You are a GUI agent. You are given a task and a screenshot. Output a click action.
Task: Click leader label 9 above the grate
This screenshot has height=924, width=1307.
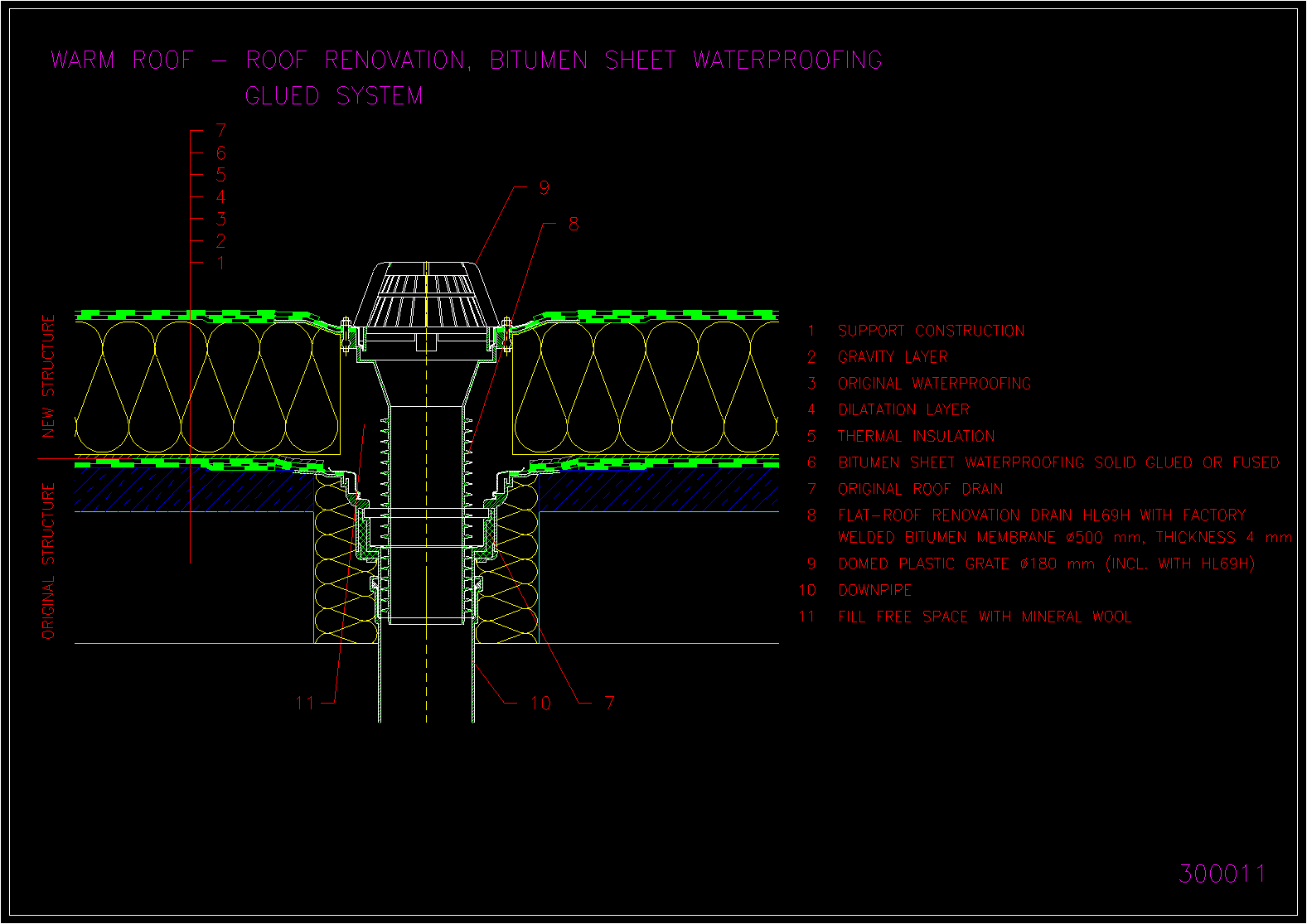(x=544, y=188)
